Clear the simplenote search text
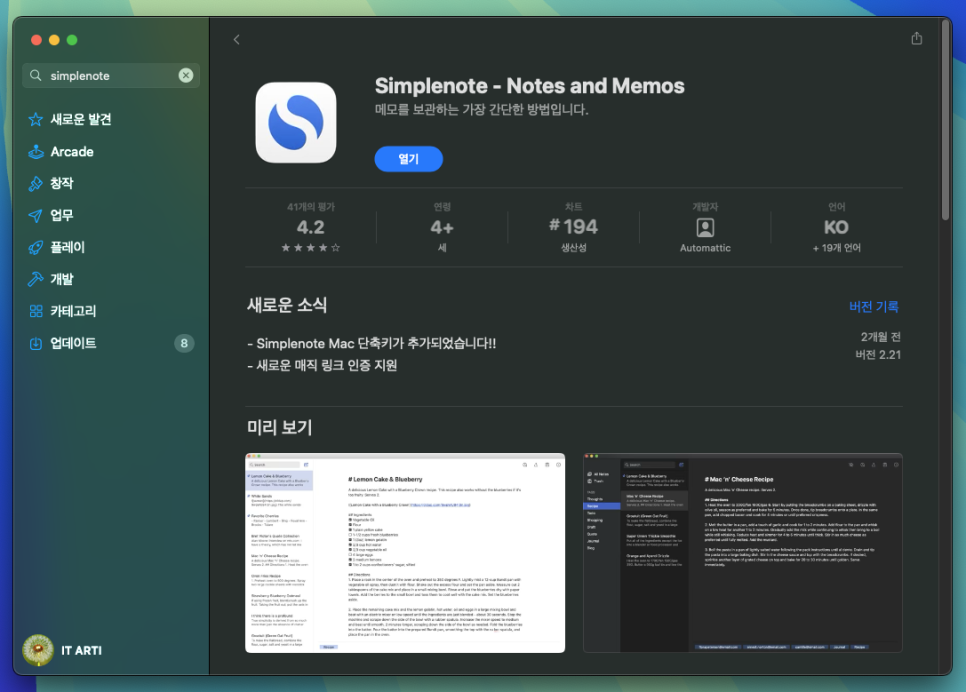This screenshot has height=692, width=966. tap(185, 75)
